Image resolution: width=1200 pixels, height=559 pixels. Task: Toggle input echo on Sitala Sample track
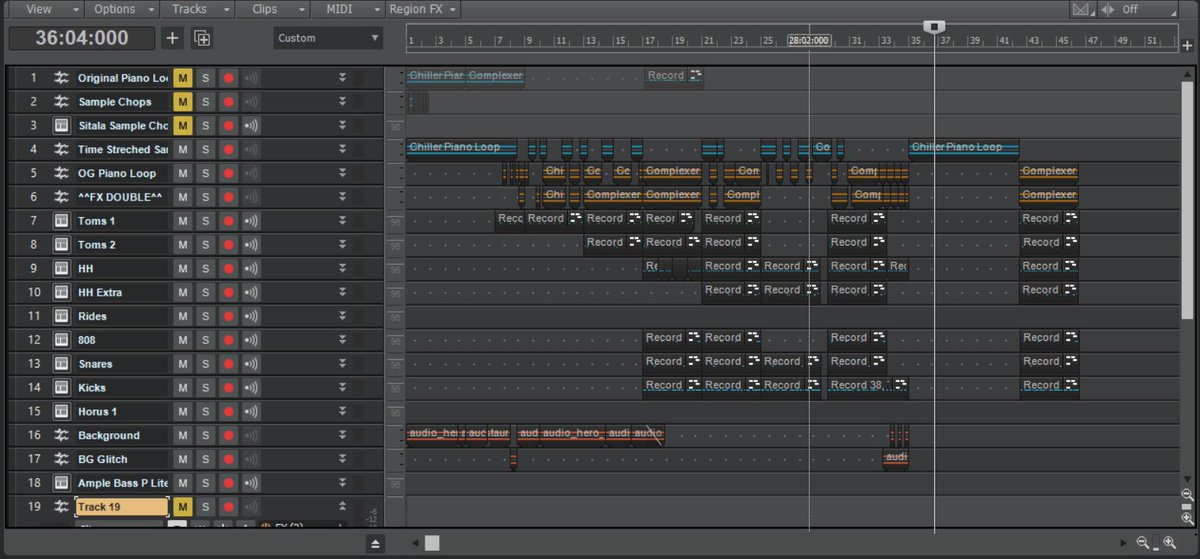click(x=251, y=125)
